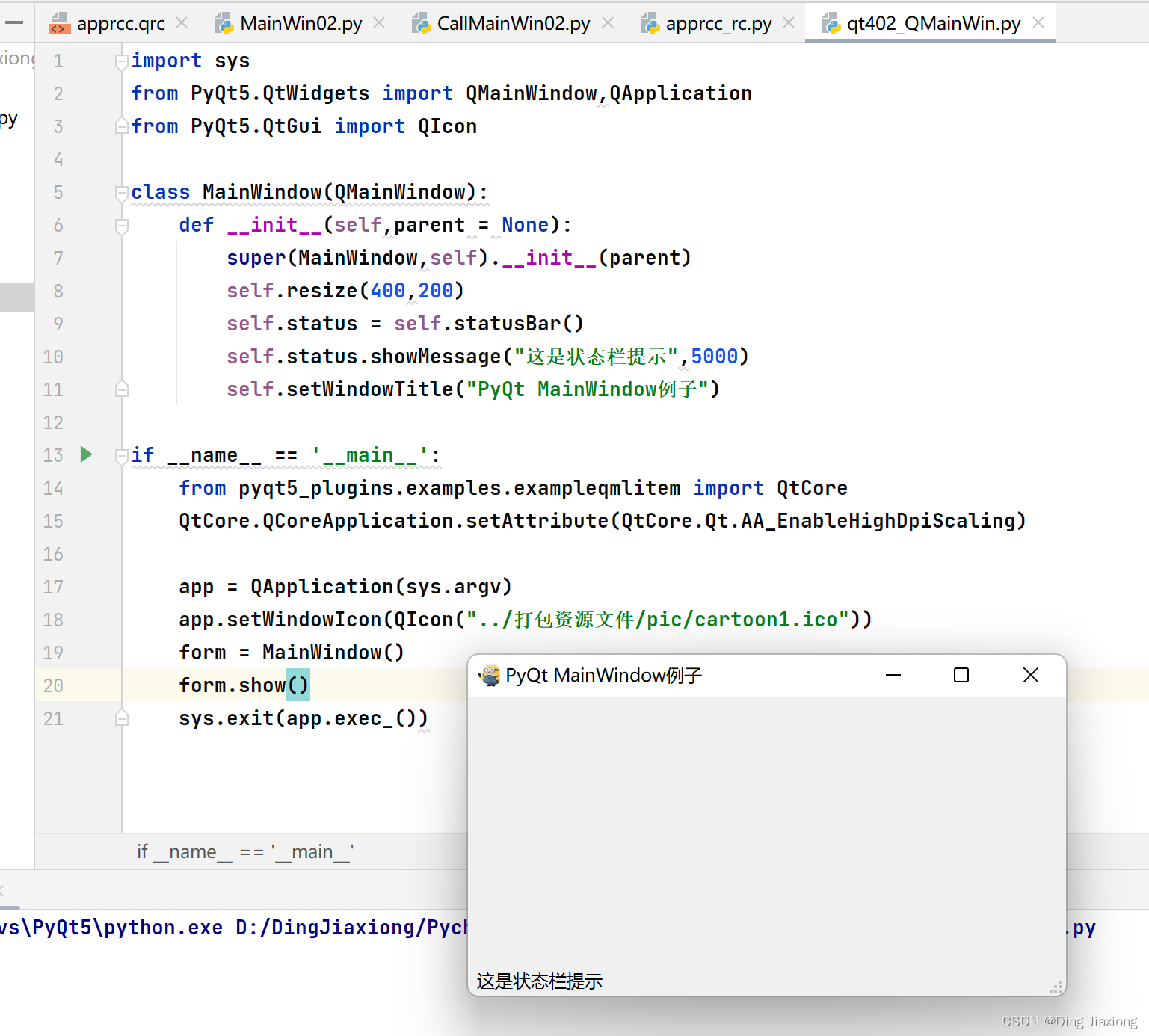Click the apprcc.qrc file type icon
The image size is (1149, 1036).
pos(59,24)
